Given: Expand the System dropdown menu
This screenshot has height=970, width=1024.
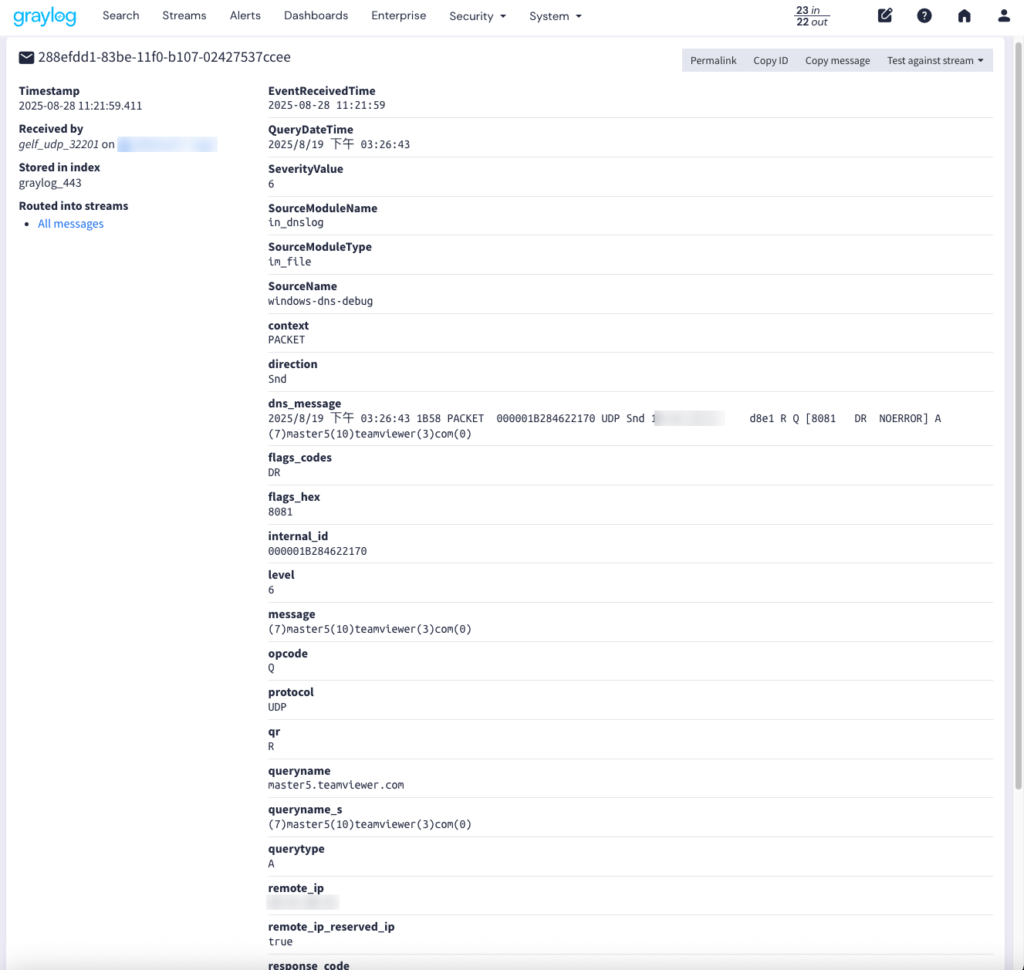Looking at the screenshot, I should tap(555, 16).
